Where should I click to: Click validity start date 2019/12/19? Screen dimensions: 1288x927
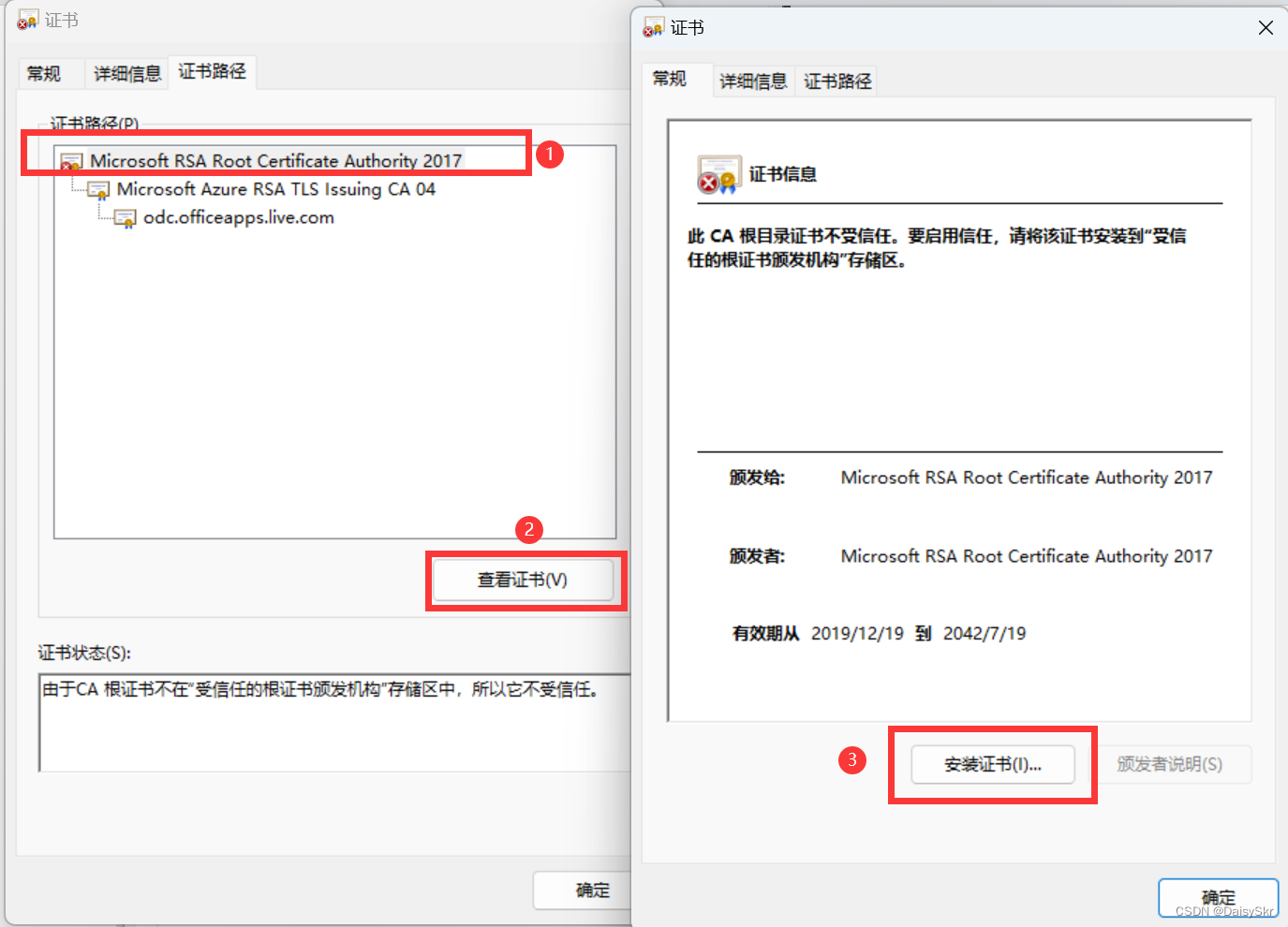857,634
